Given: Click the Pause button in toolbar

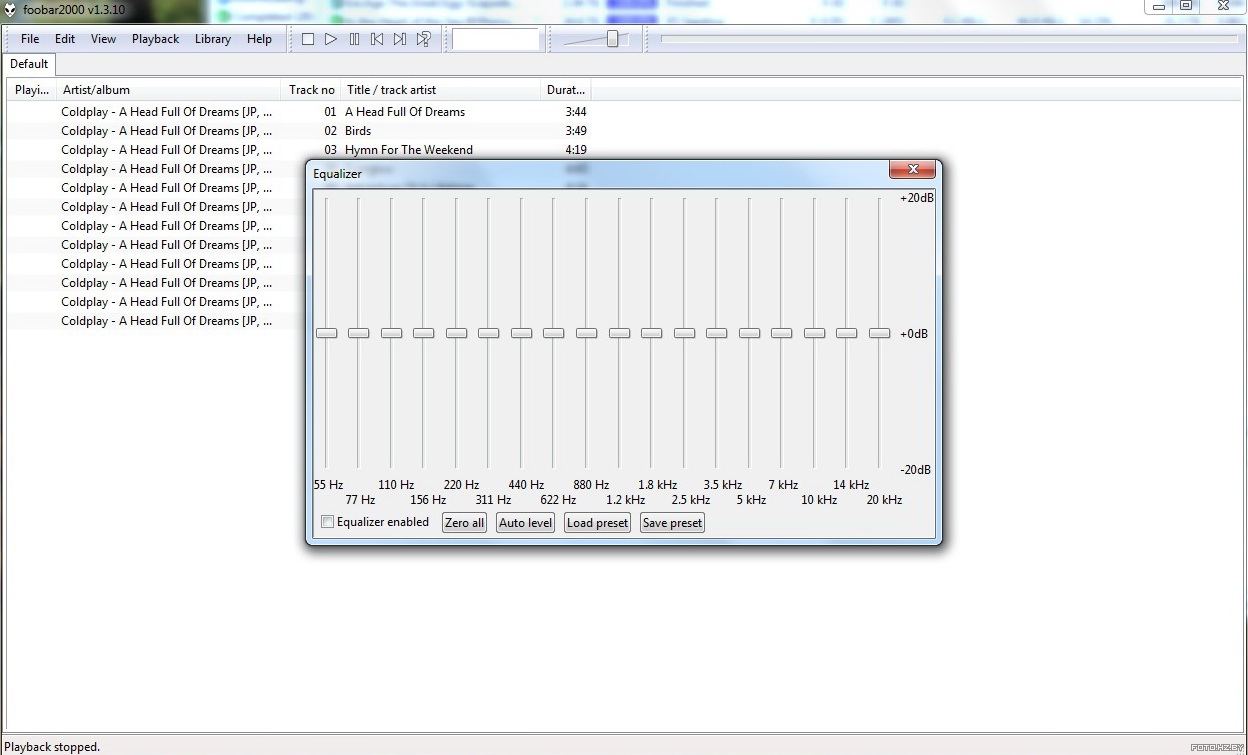Looking at the screenshot, I should tap(354, 39).
